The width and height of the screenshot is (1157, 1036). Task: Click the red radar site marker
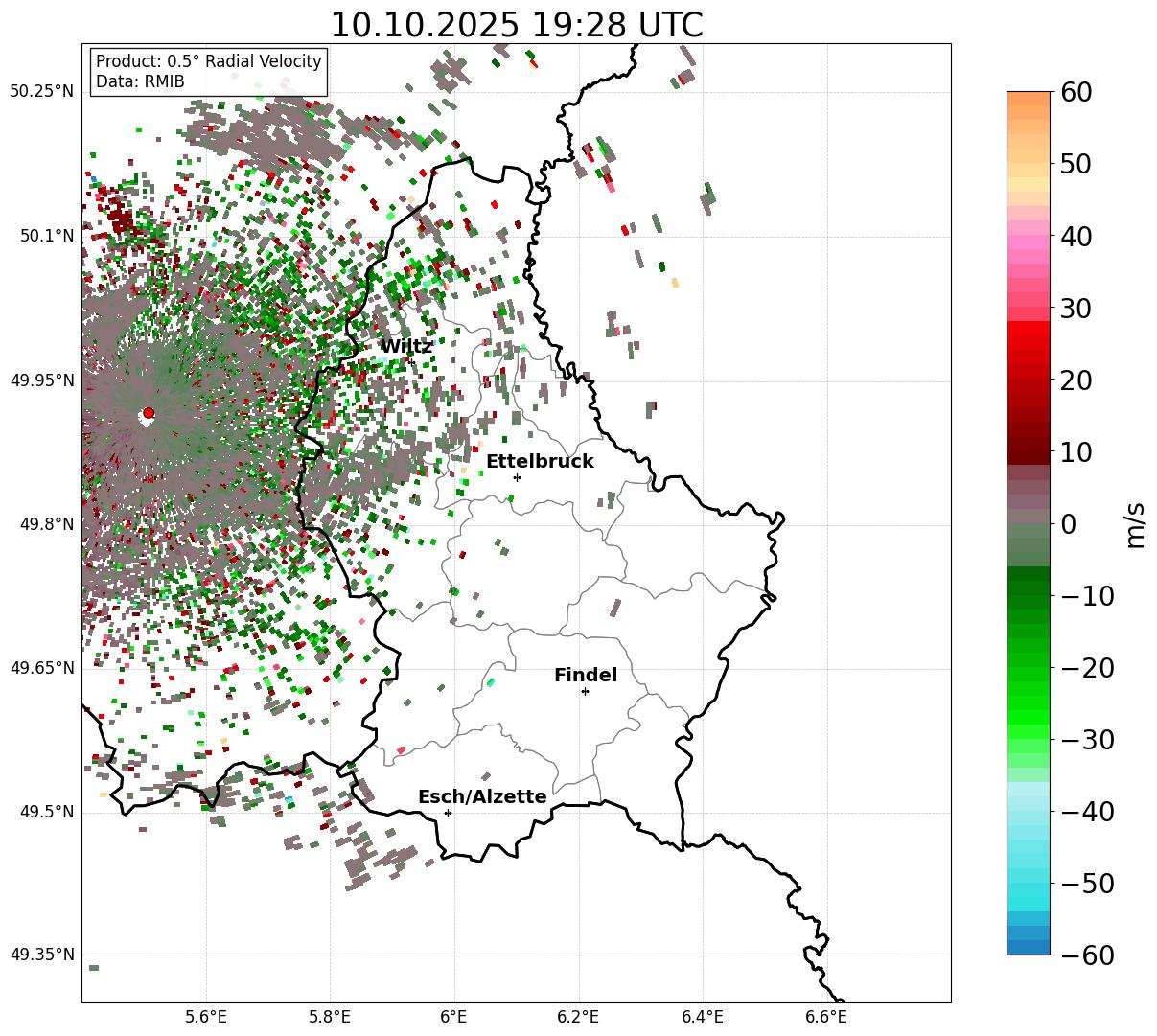(148, 413)
